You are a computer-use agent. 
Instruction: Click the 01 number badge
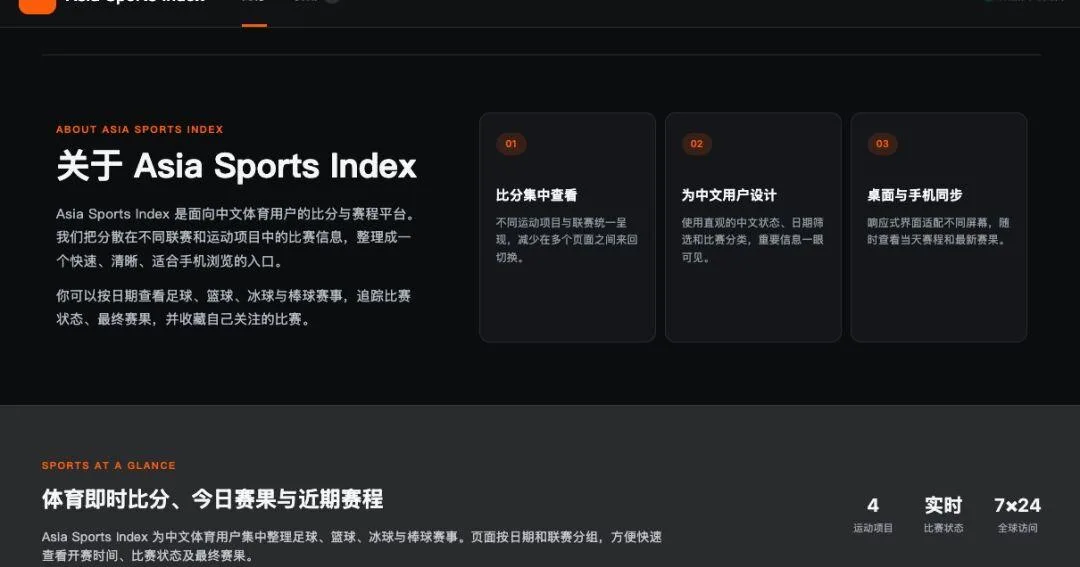point(511,144)
